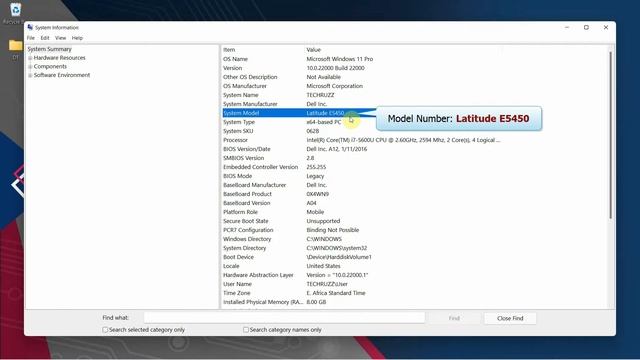Select the BaseBoard Version row

[x=414, y=203]
